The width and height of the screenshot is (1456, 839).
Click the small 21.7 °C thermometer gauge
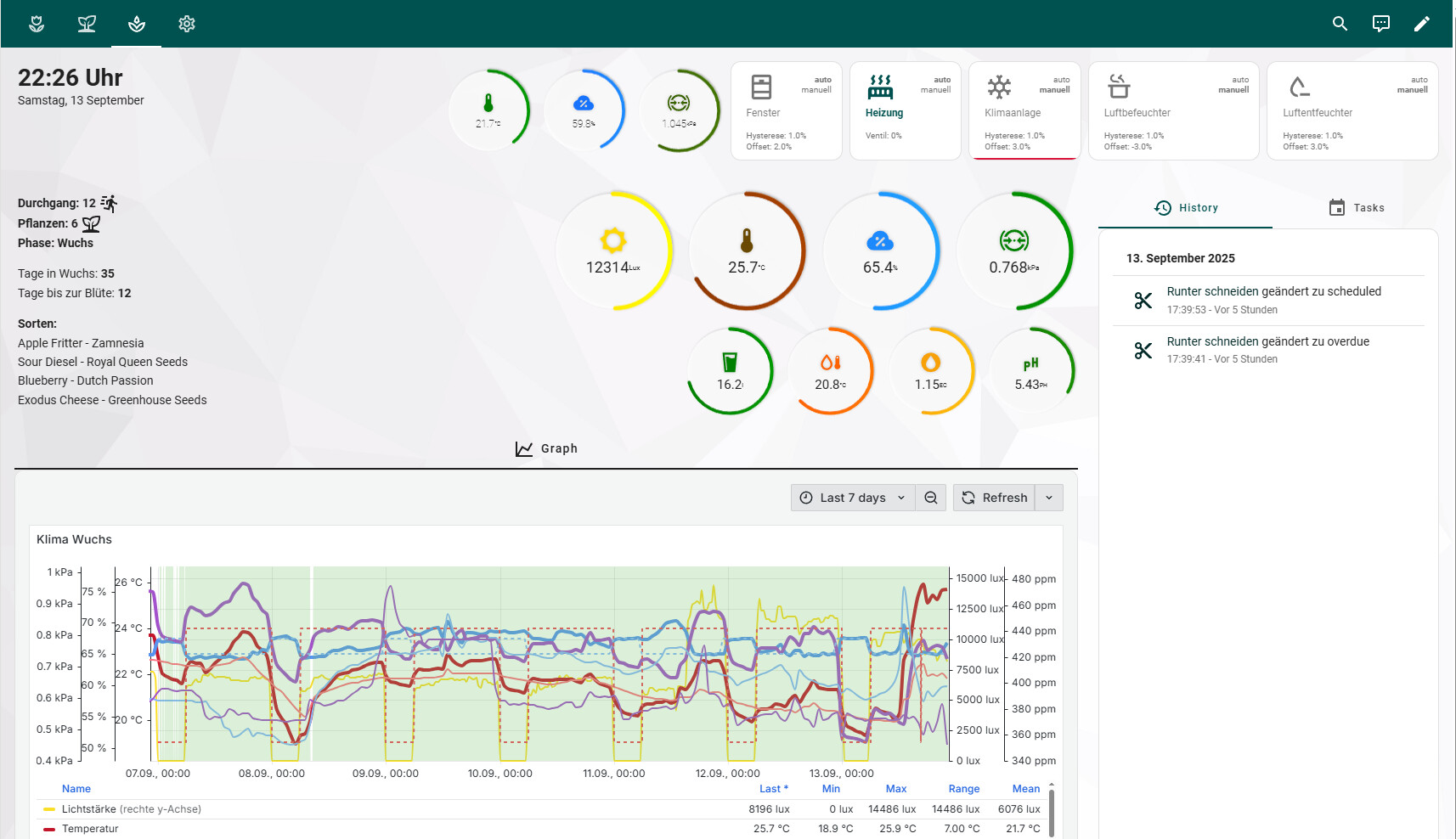coord(488,110)
